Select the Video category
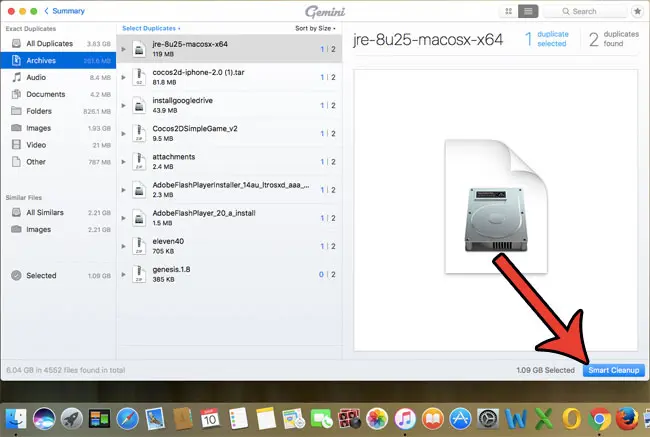 [58, 145]
